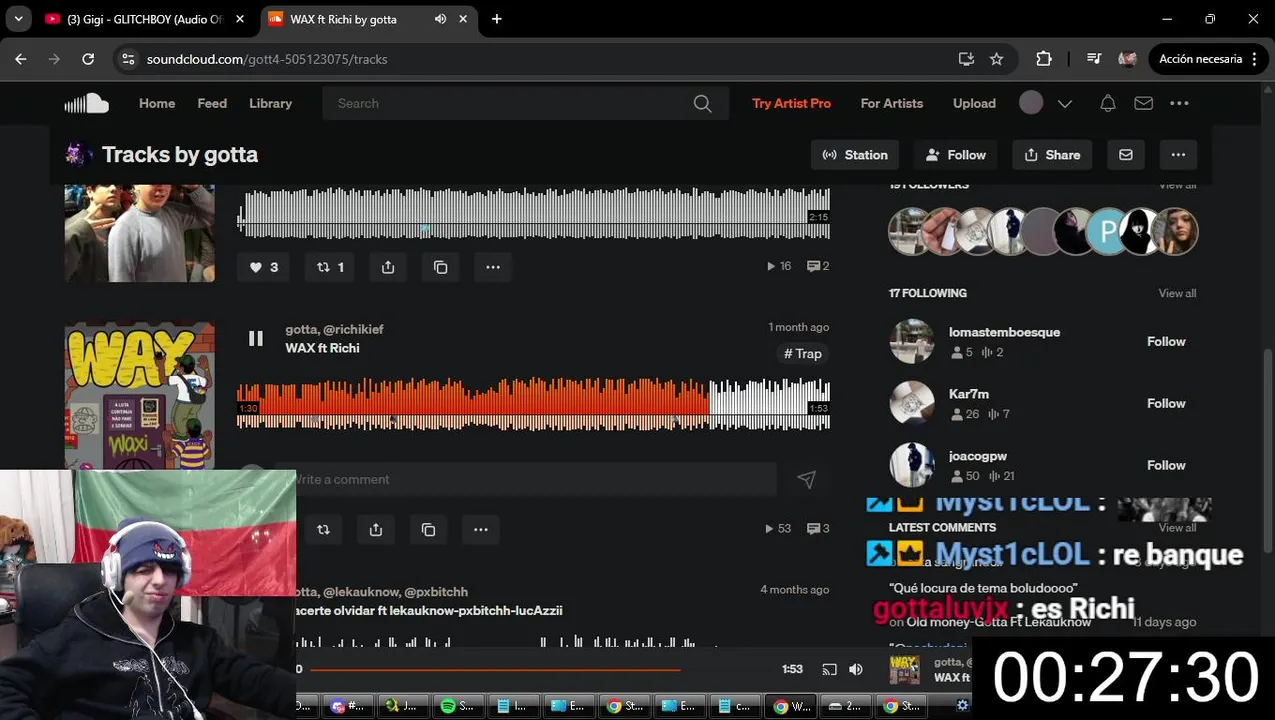The height and width of the screenshot is (720, 1275).
Task: Copy link of the first track
Action: 440,267
